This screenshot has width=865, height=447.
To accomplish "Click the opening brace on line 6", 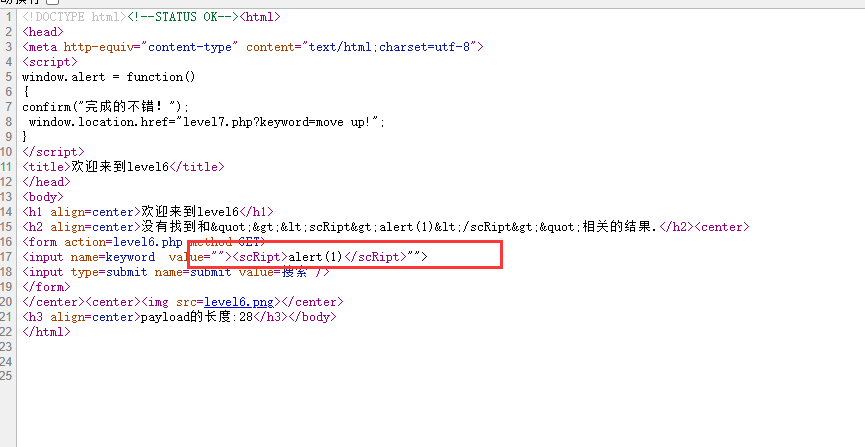I will 25,92.
